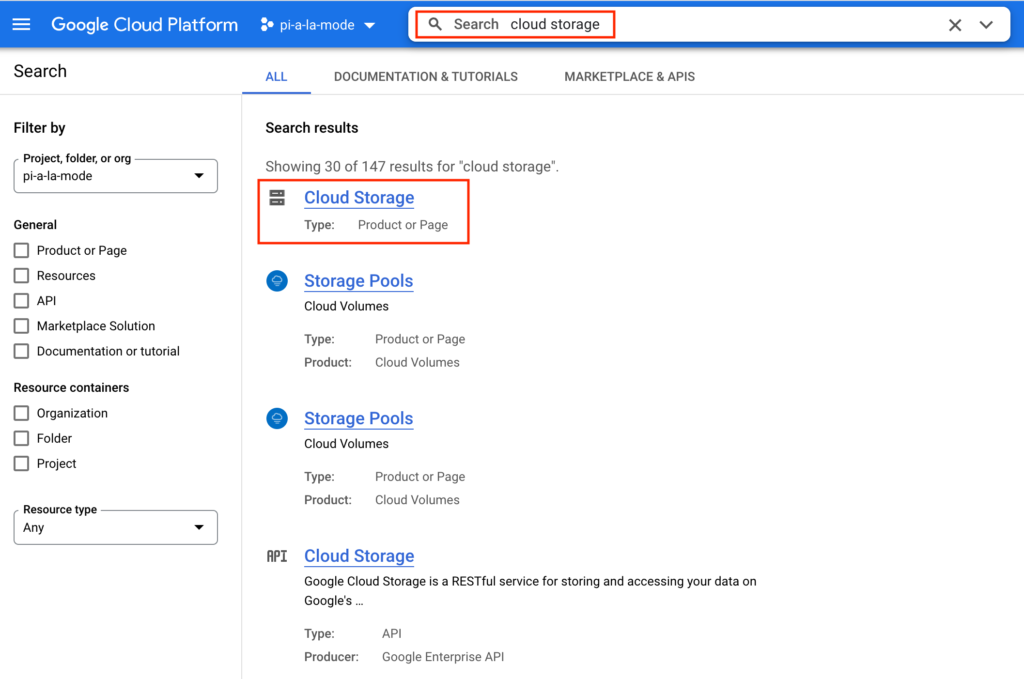Switch to the ALL tab
The image size is (1024, 679).
pos(276,77)
